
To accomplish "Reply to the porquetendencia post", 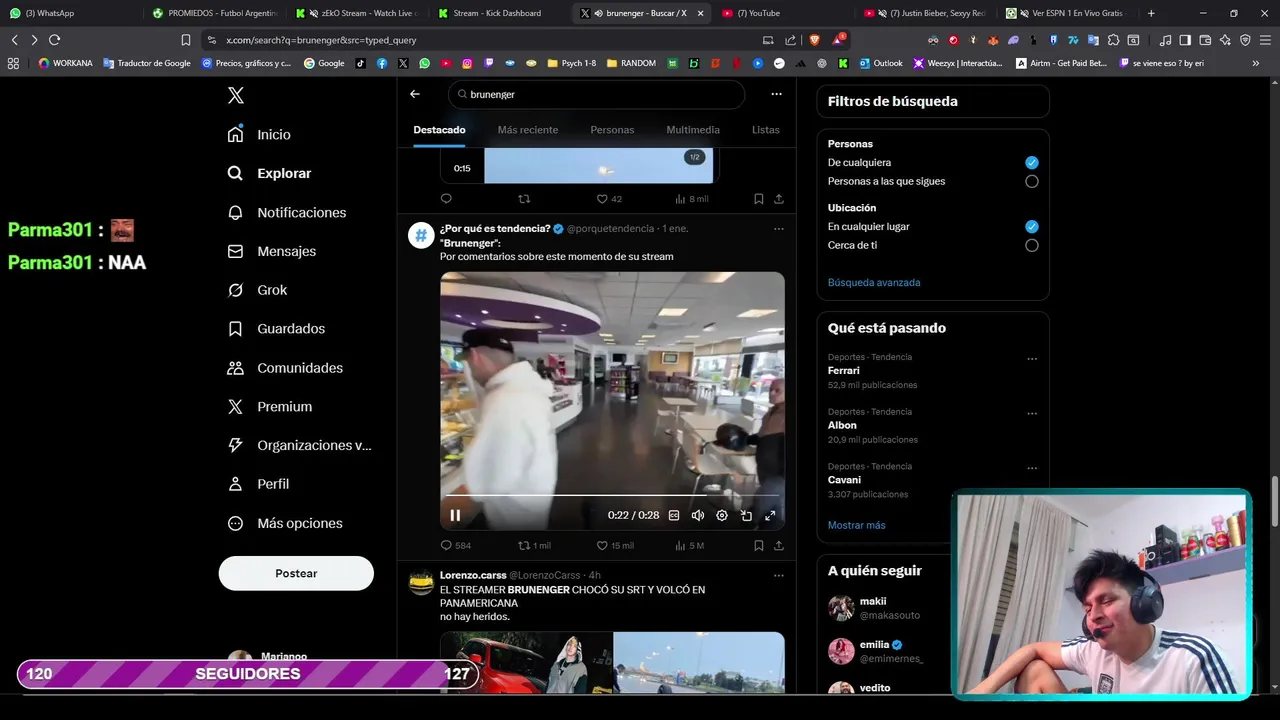I will [x=455, y=545].
